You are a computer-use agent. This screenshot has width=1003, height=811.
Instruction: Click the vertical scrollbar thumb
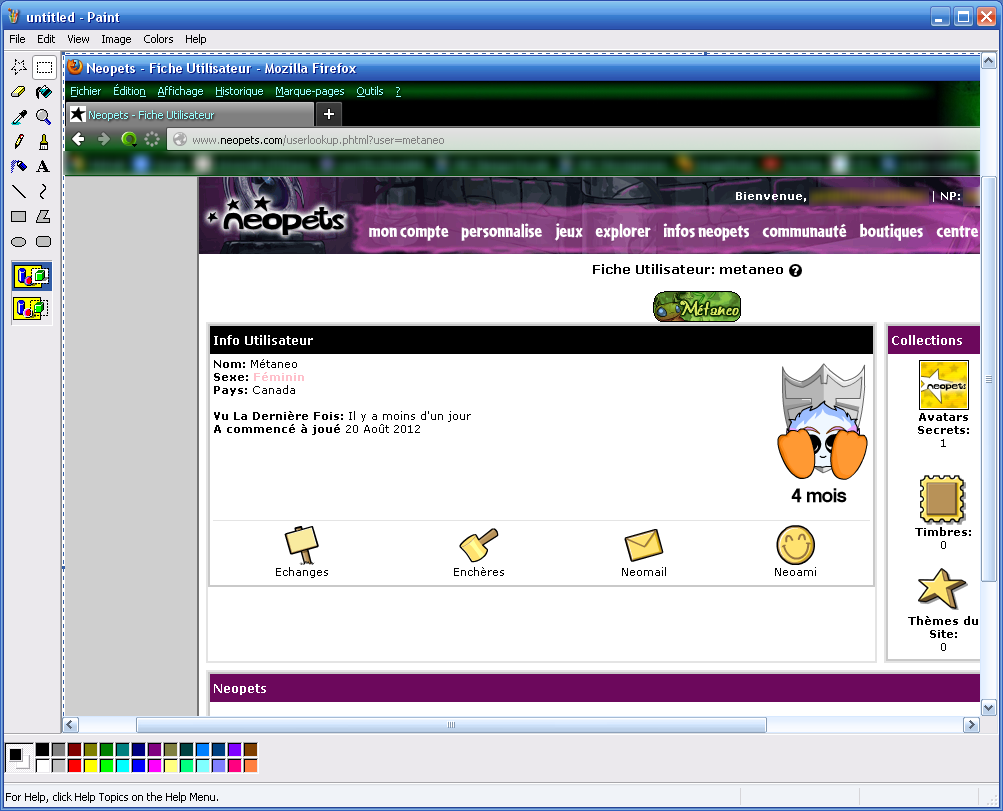(988, 379)
